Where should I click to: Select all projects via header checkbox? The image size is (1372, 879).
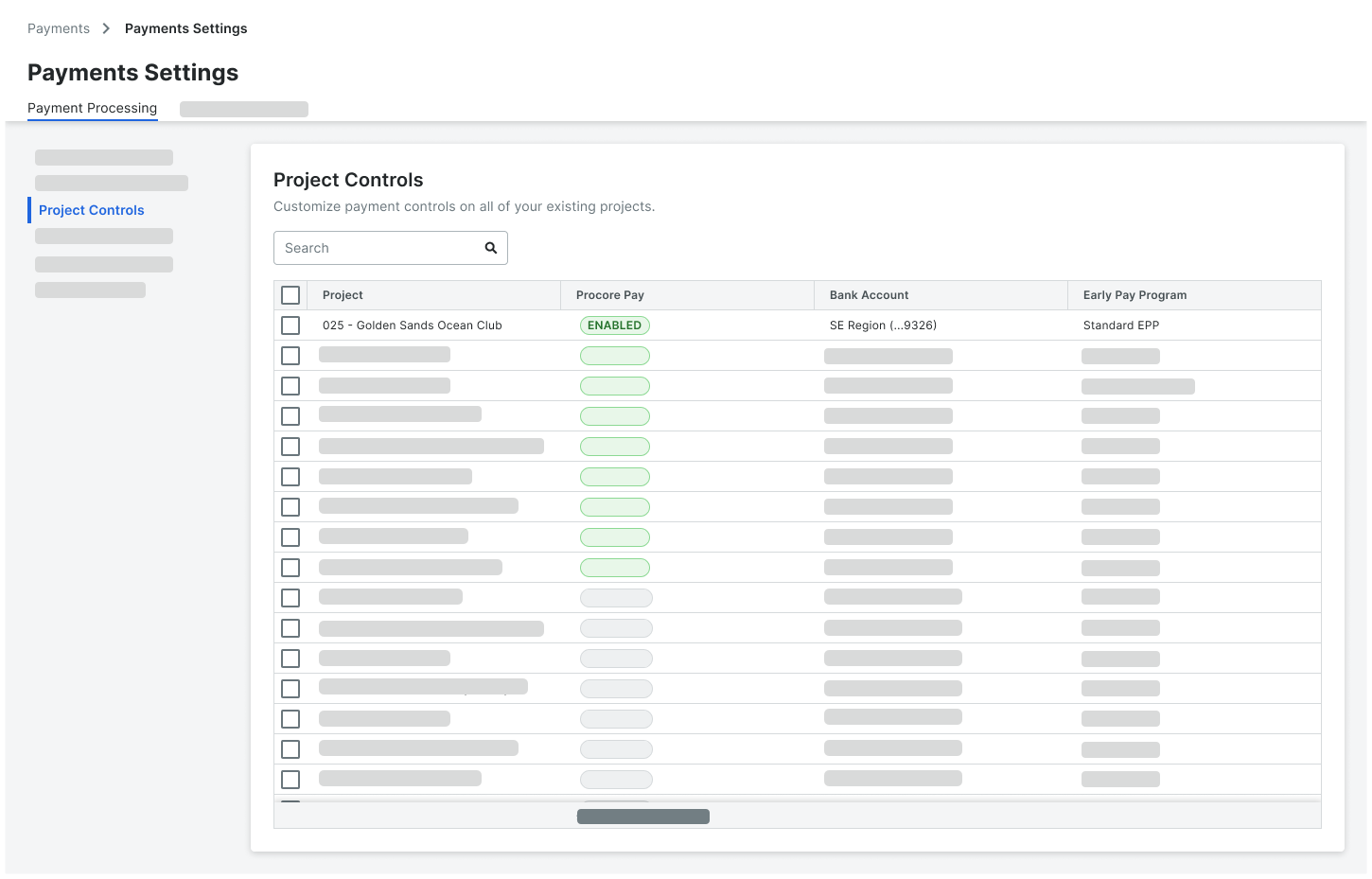[290, 294]
